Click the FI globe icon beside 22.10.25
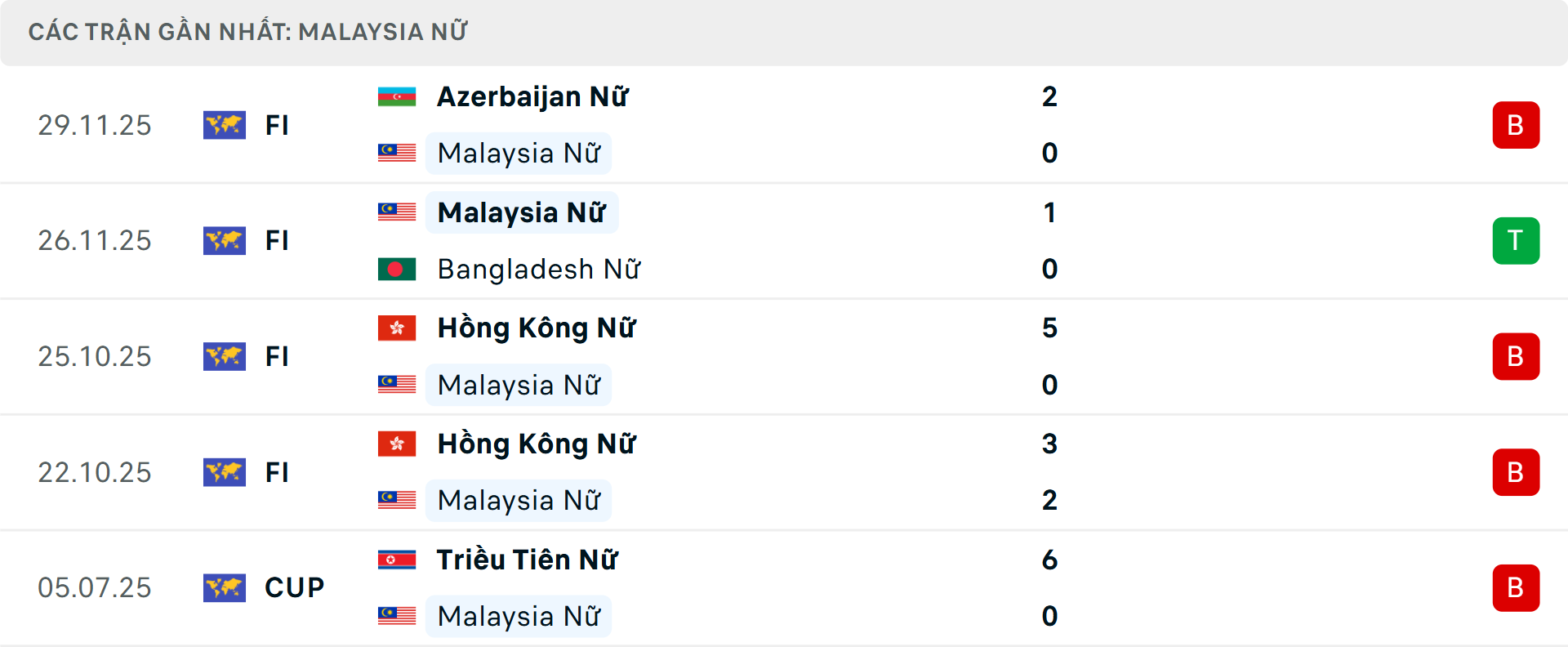Image resolution: width=1568 pixels, height=647 pixels. [225, 472]
